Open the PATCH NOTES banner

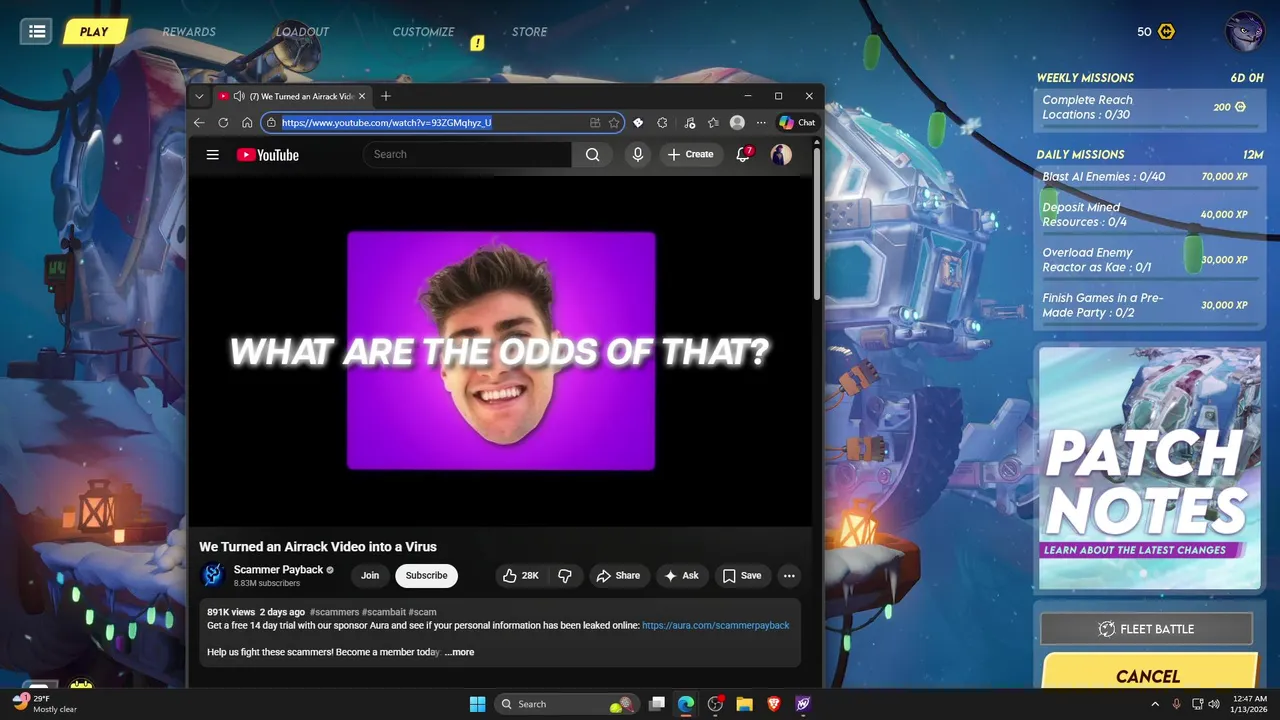[1149, 468]
